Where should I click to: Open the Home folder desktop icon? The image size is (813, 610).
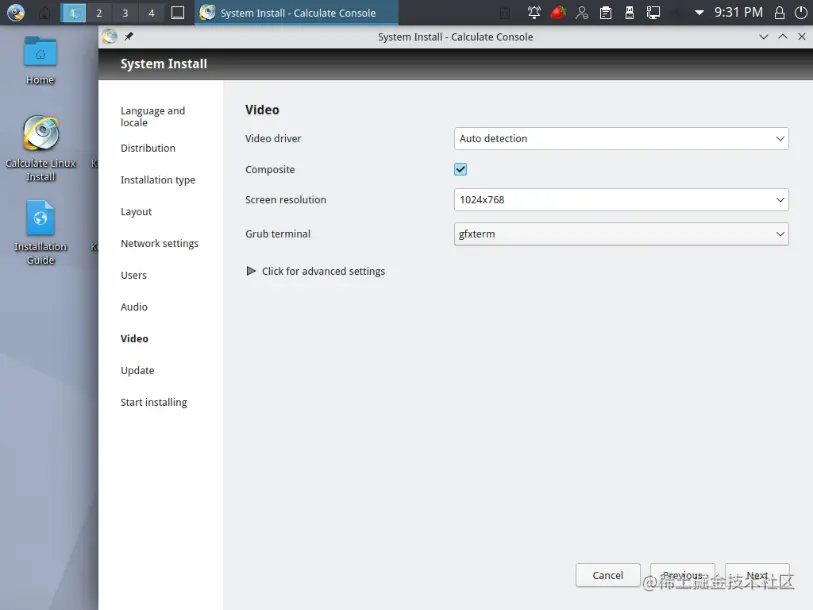tap(40, 60)
